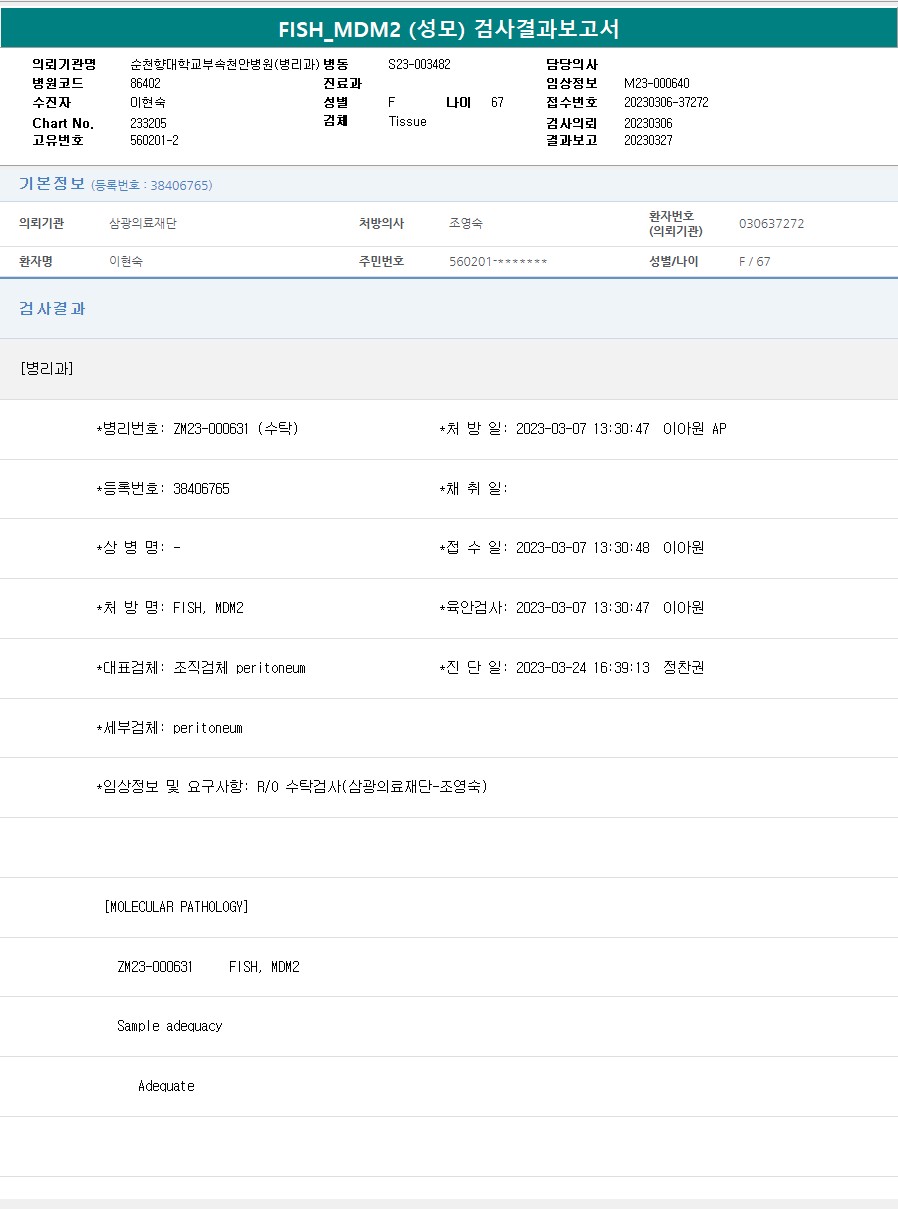Click the diagnosis date 2023-03-24 16:39:13

tap(582, 668)
